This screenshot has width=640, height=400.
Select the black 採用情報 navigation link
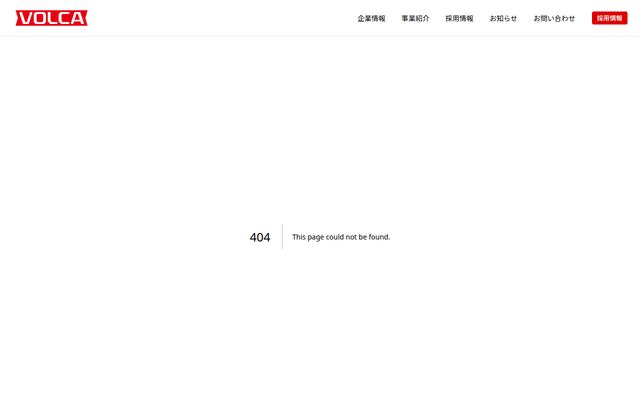[x=459, y=18]
